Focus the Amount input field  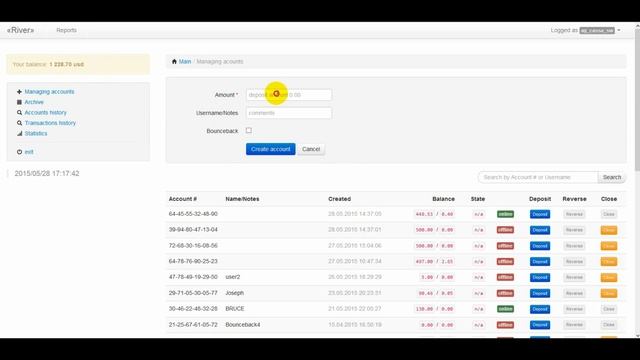click(289, 95)
